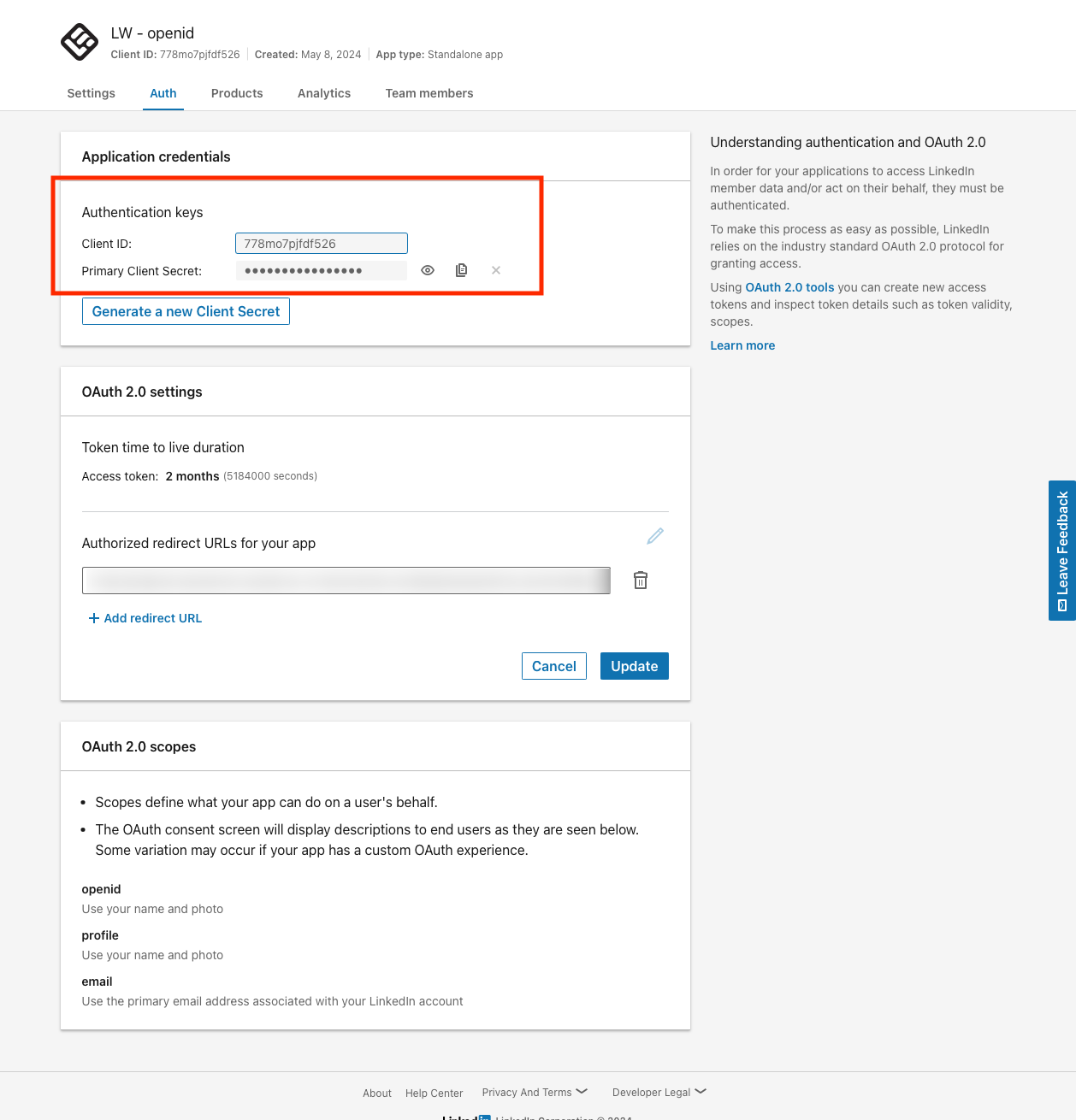The image size is (1076, 1120).
Task: Click the 'email' scope name
Action: [97, 981]
